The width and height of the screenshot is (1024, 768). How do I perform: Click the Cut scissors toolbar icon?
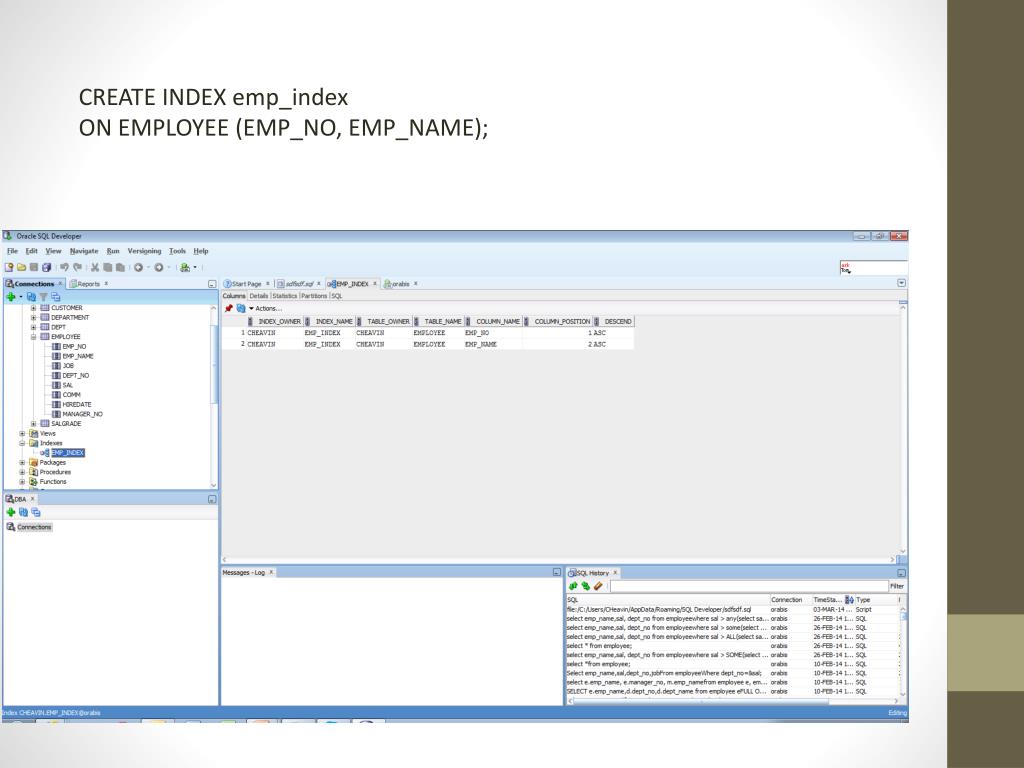[94, 267]
